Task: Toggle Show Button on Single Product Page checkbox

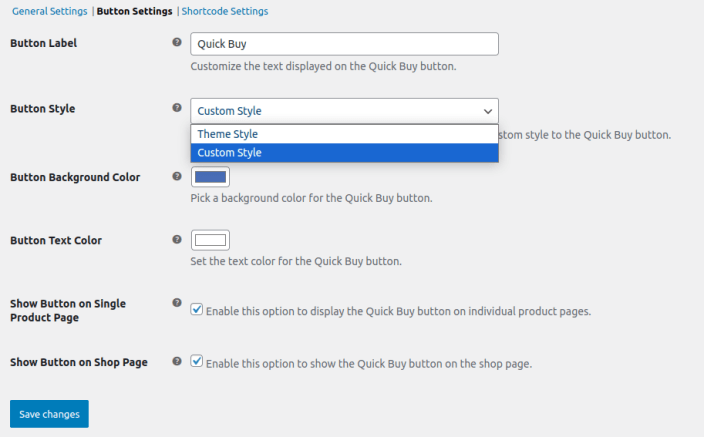Action: click(x=197, y=310)
